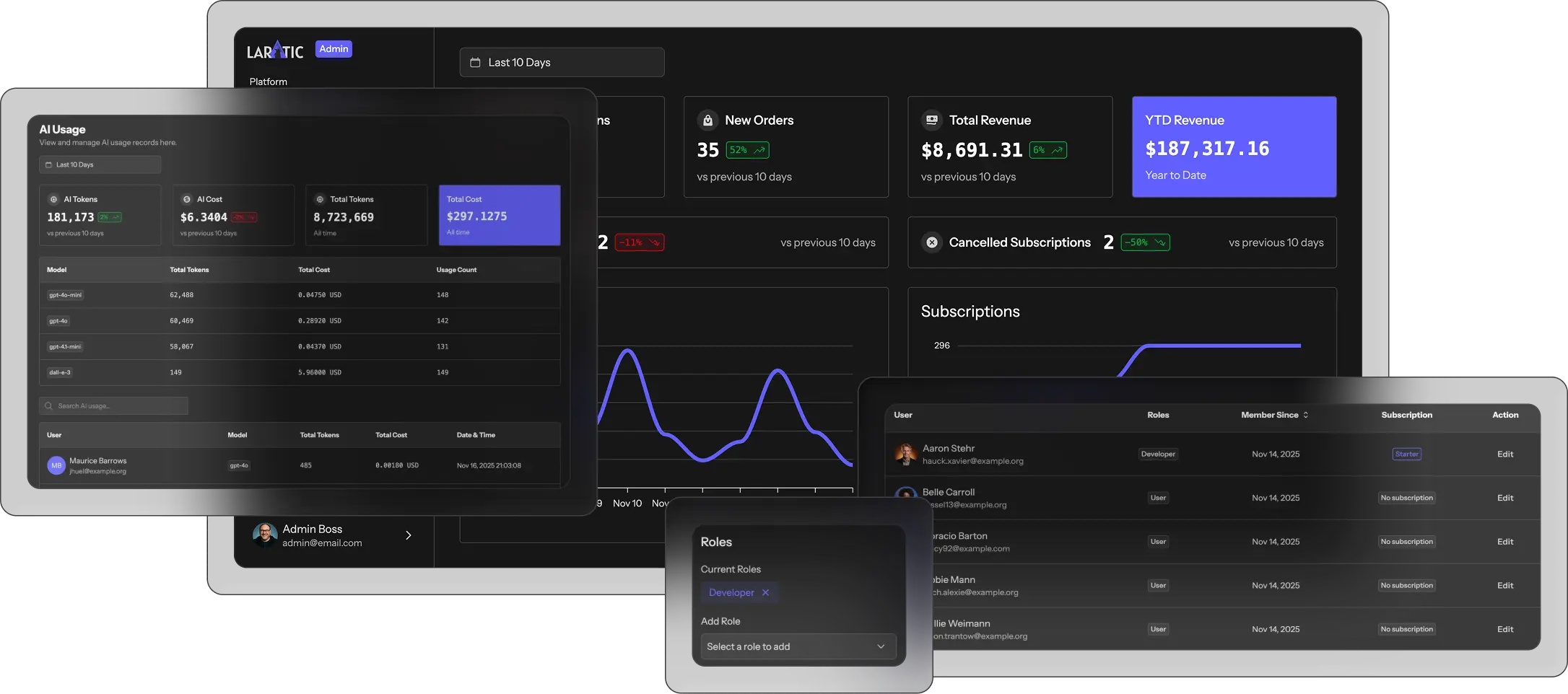Click the AI Tokens coin icon

(x=53, y=199)
